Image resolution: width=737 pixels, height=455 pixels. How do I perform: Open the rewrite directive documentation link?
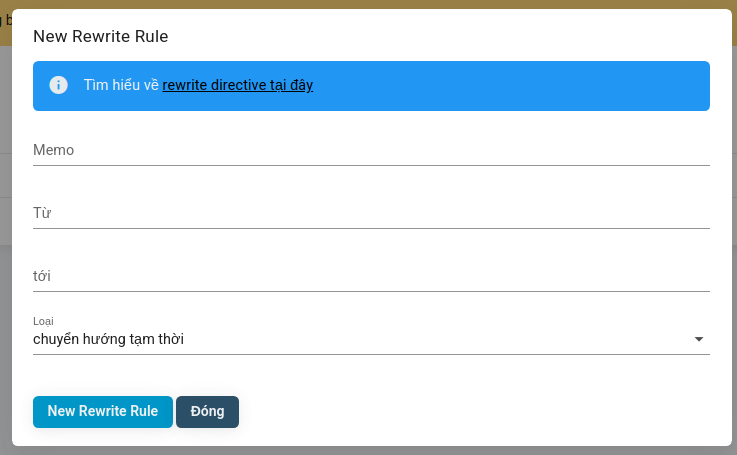tap(238, 85)
